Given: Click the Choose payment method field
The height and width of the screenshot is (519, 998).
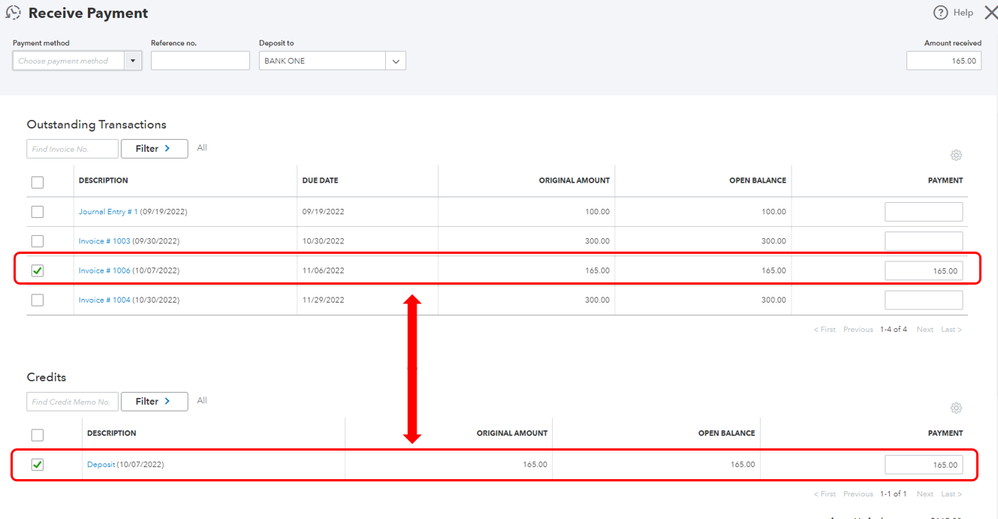Looking at the screenshot, I should (x=69, y=61).
